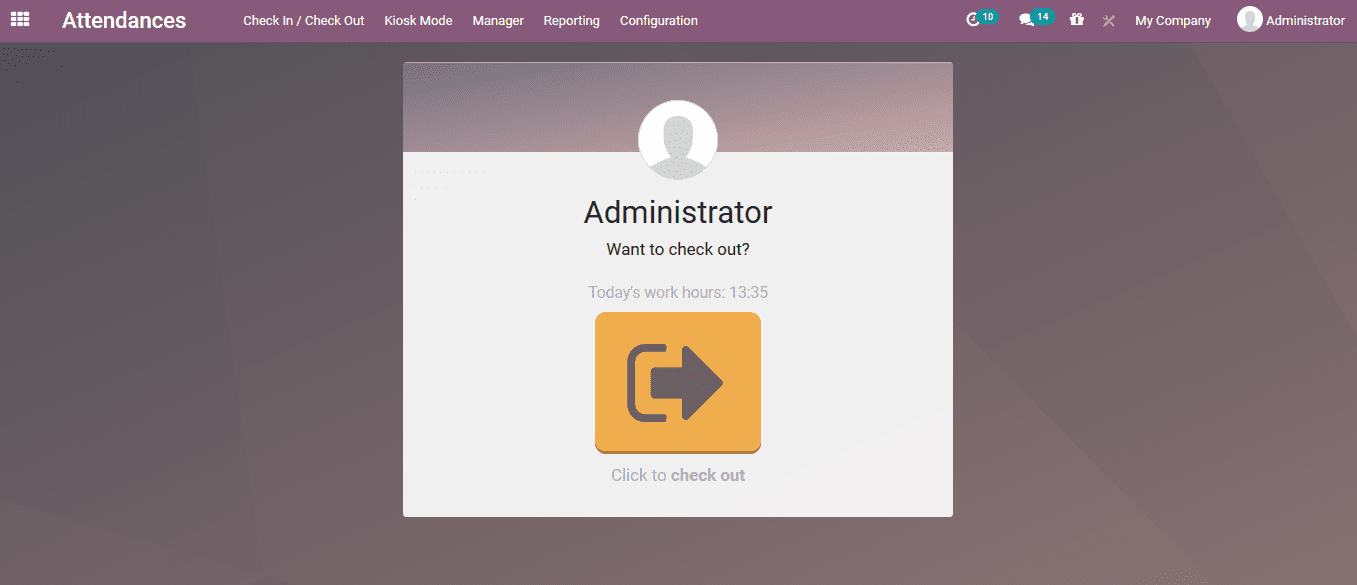Open the My Company switcher
This screenshot has height=585, width=1357.
pos(1172,20)
